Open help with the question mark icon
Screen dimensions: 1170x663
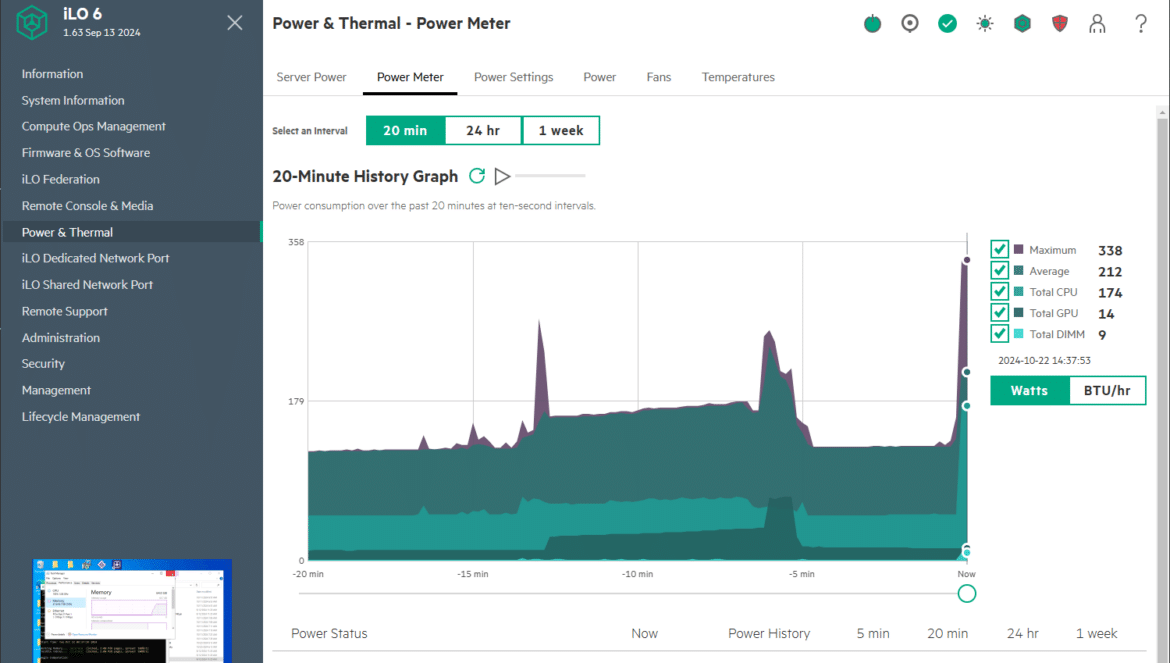[1141, 24]
